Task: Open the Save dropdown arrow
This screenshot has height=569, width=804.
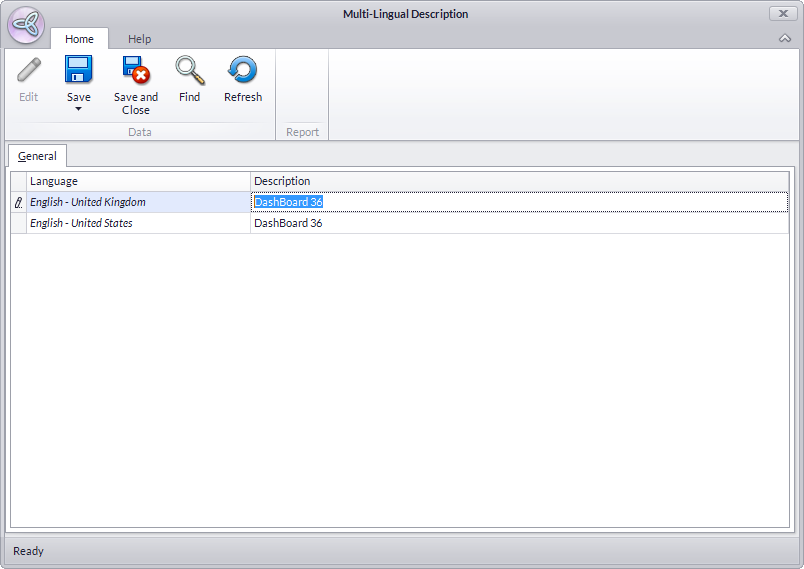Action: [78, 109]
